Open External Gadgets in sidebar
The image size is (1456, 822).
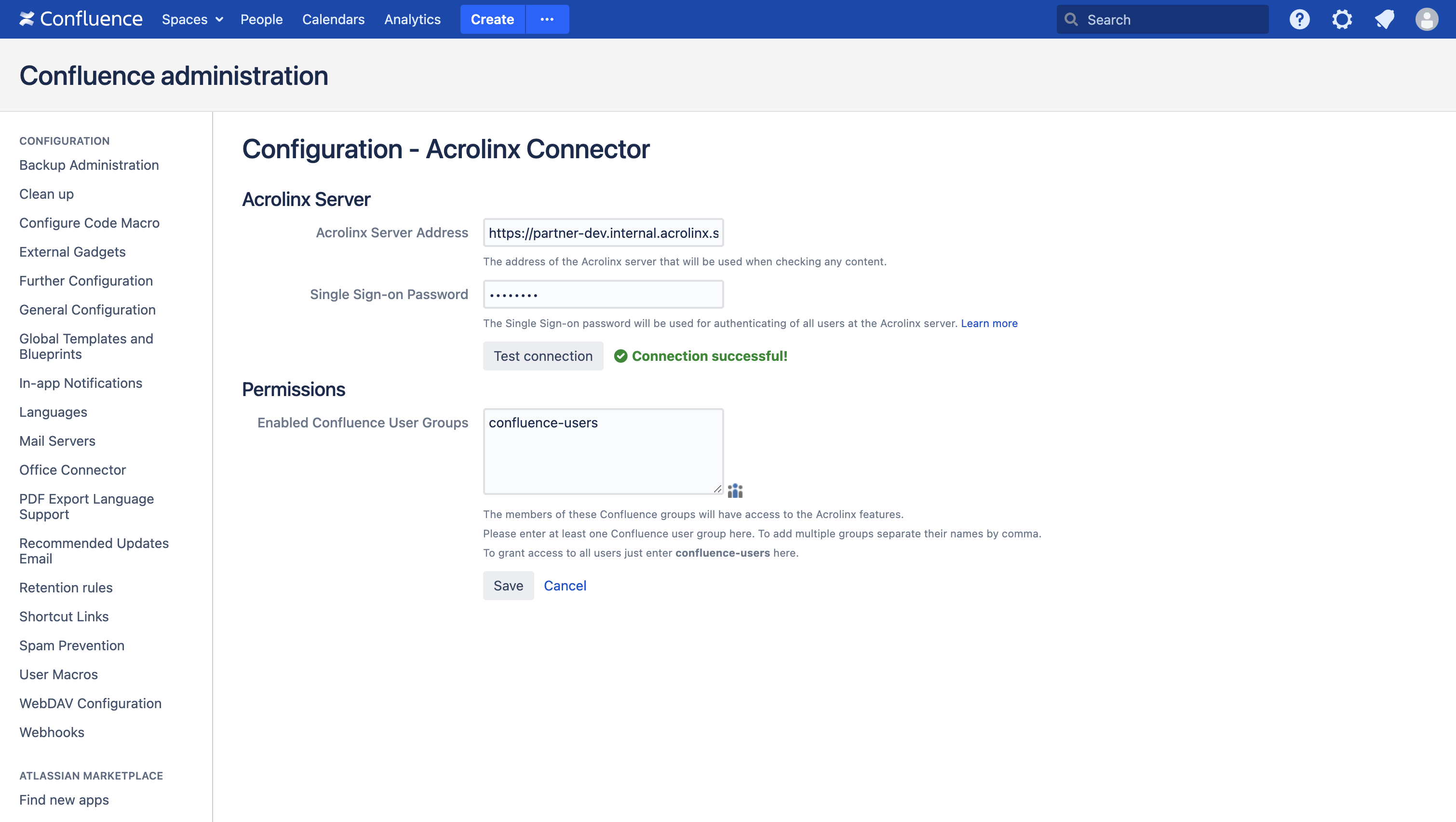coord(72,251)
